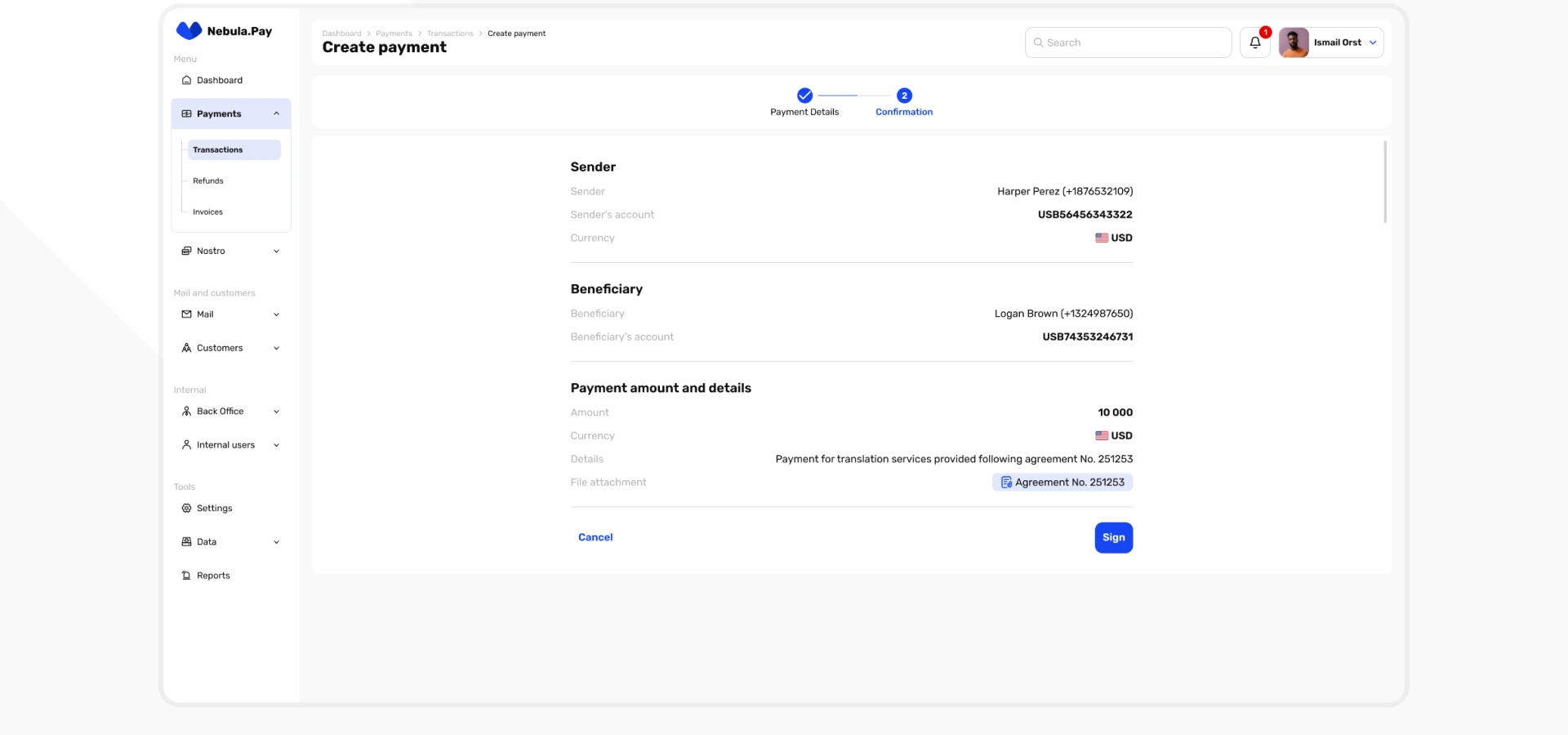
Task: Focus the Search input field
Action: [1135, 42]
